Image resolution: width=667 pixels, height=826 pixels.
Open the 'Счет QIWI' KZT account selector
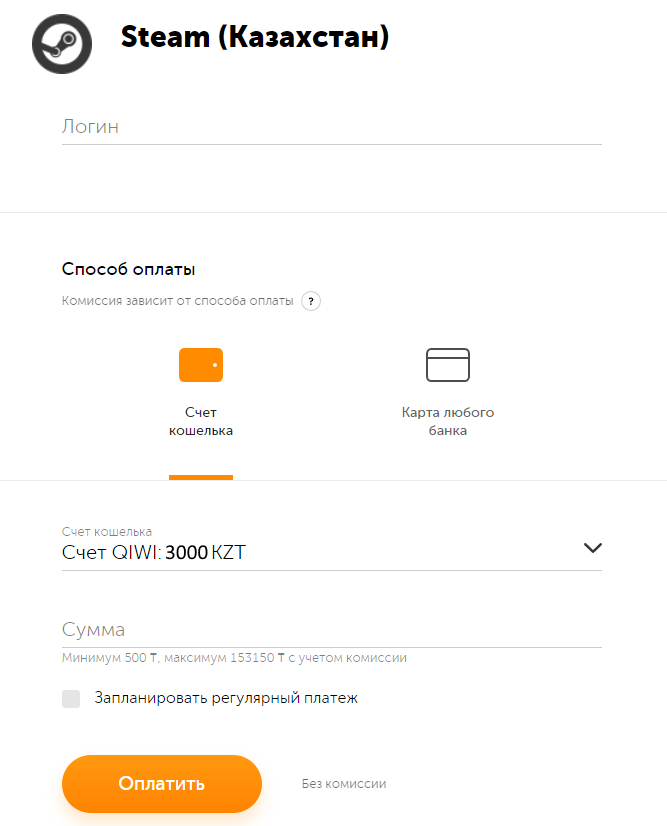tap(300, 551)
